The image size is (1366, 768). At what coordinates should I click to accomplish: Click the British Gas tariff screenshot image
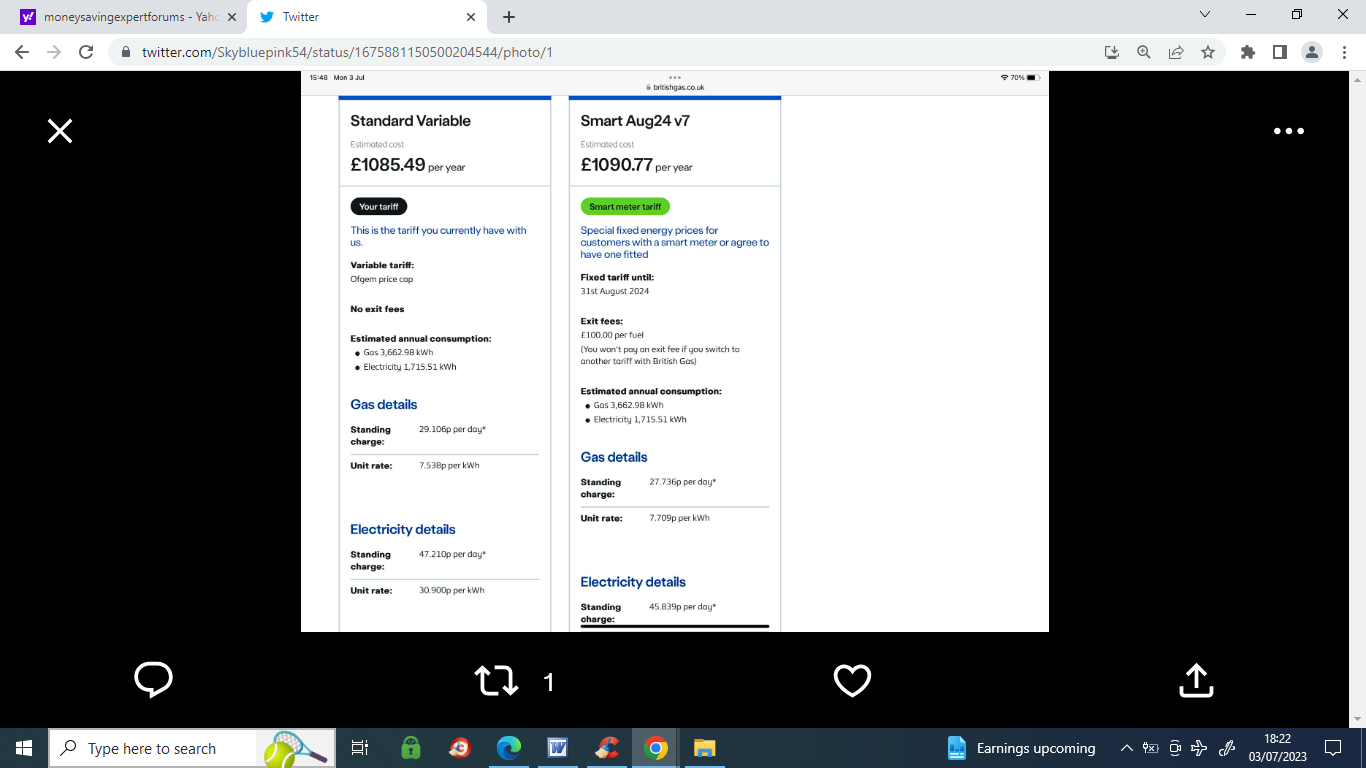[674, 351]
